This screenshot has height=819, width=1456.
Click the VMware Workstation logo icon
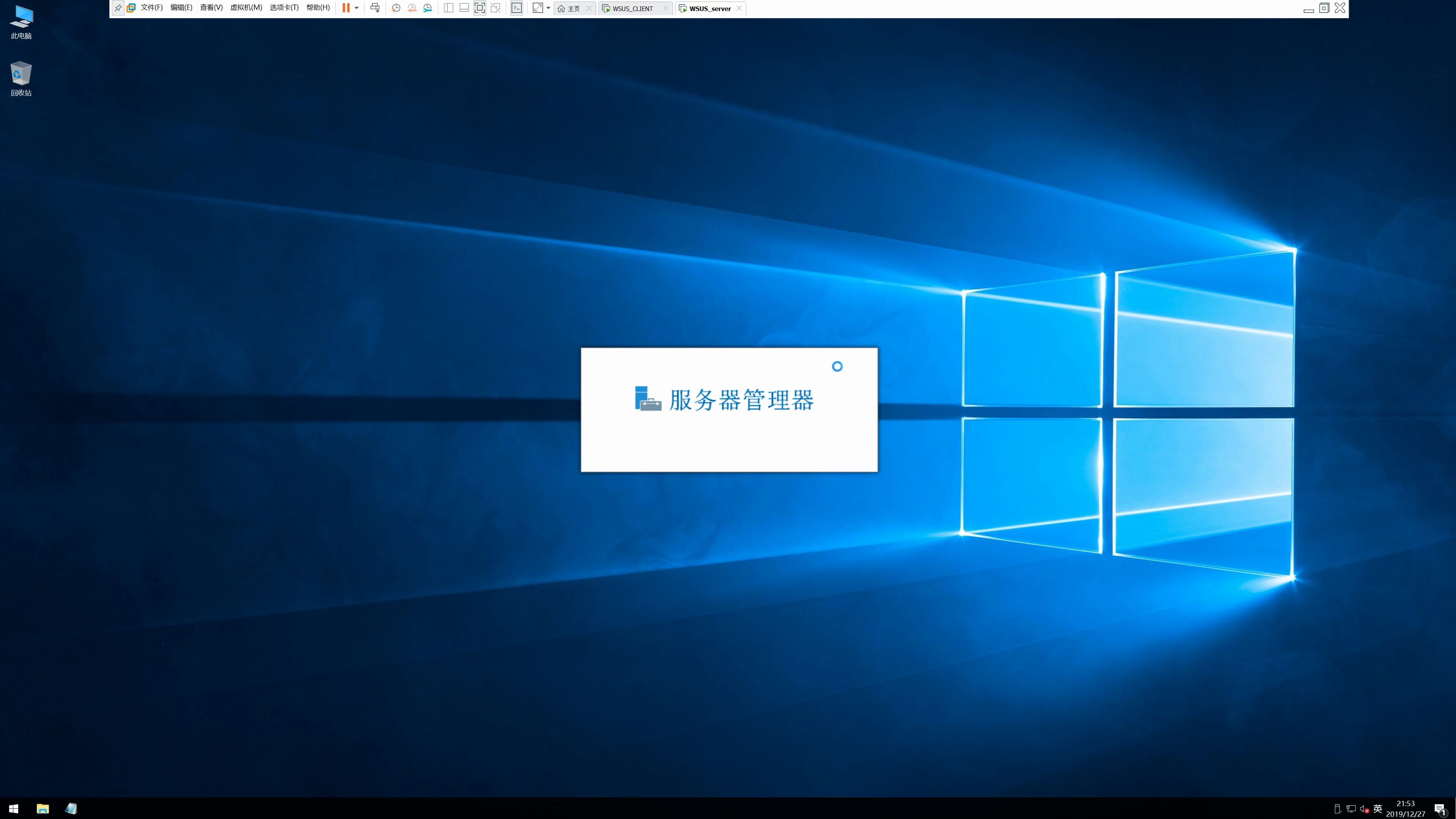pos(131,8)
